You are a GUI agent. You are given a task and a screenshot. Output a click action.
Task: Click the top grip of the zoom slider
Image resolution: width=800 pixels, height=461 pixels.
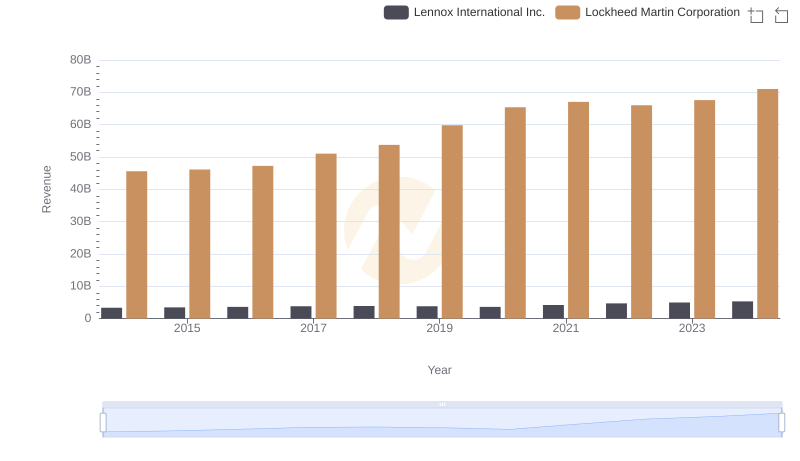(442, 404)
